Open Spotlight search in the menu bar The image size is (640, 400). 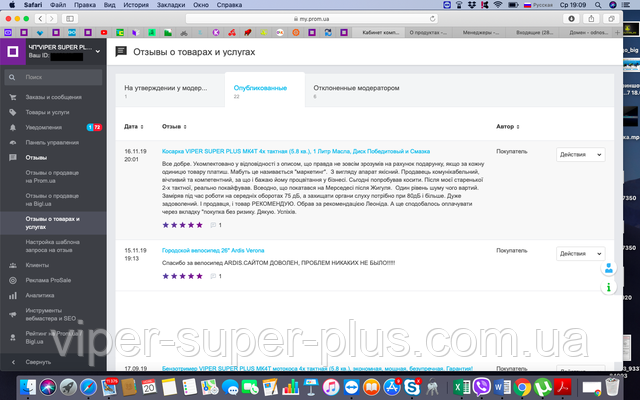click(x=598, y=5)
